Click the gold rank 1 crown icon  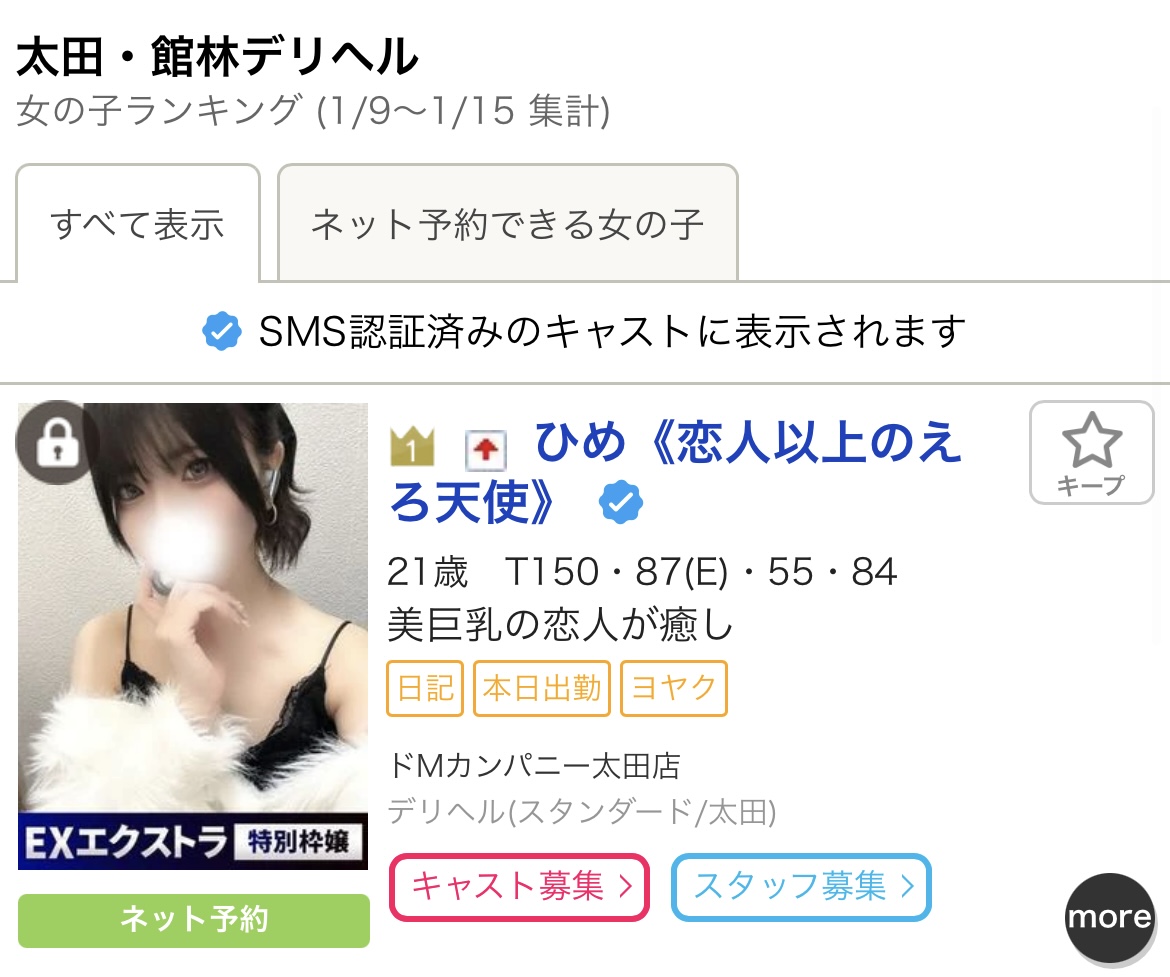click(411, 446)
